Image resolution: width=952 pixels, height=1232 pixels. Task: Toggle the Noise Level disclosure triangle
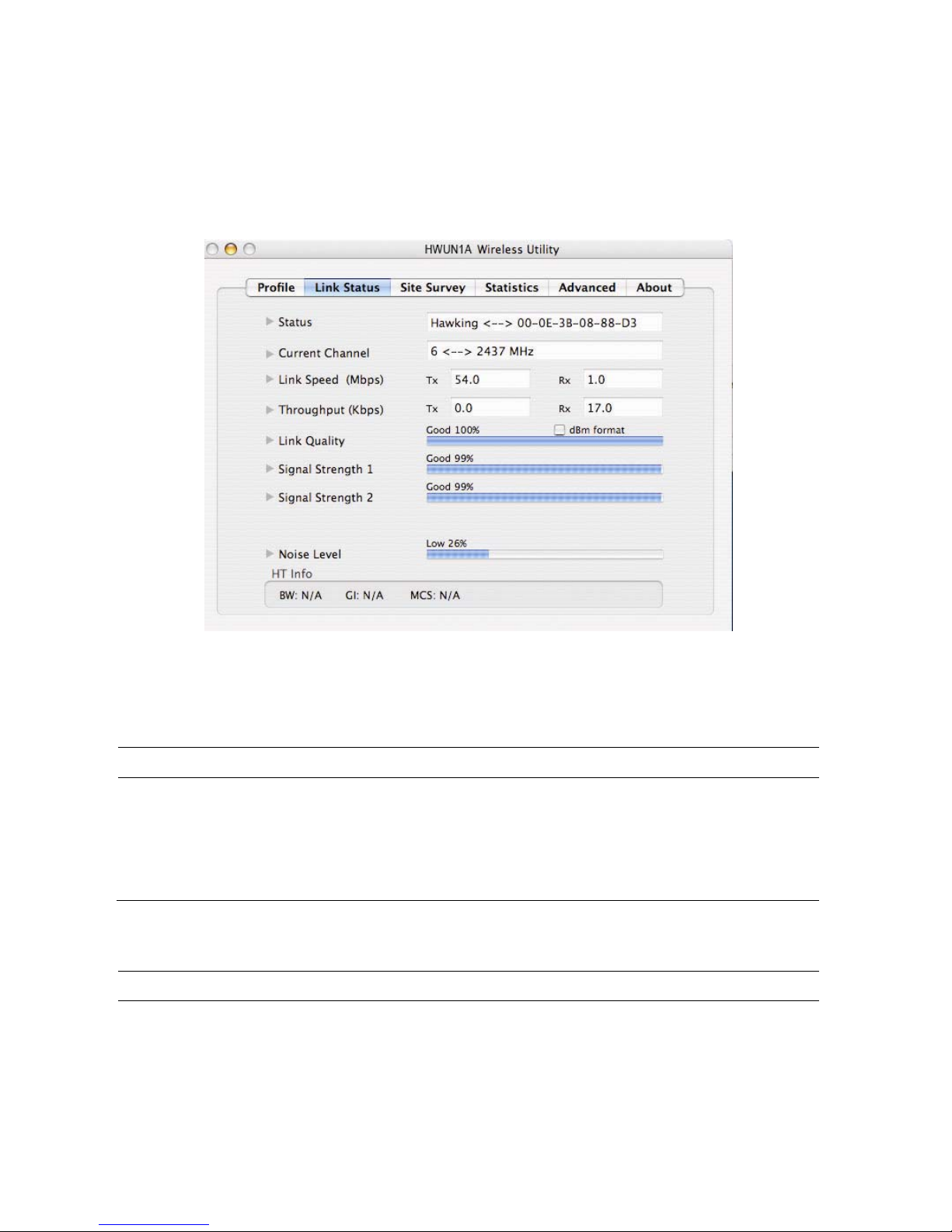click(270, 553)
